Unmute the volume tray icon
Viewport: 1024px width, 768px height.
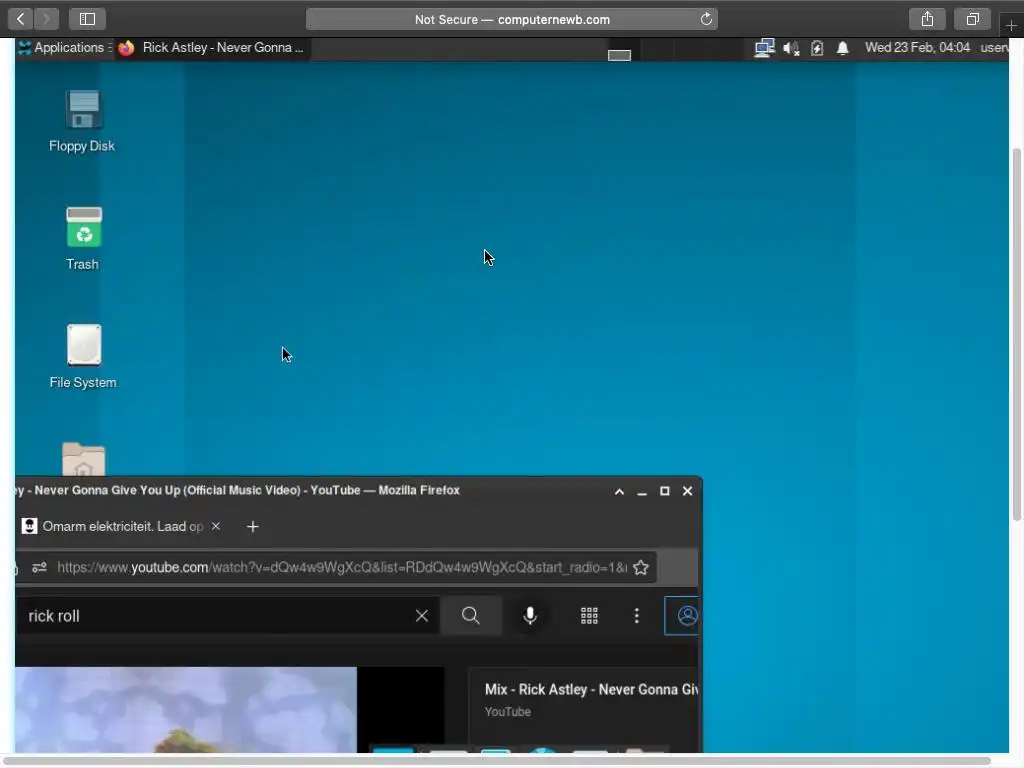[791, 48]
